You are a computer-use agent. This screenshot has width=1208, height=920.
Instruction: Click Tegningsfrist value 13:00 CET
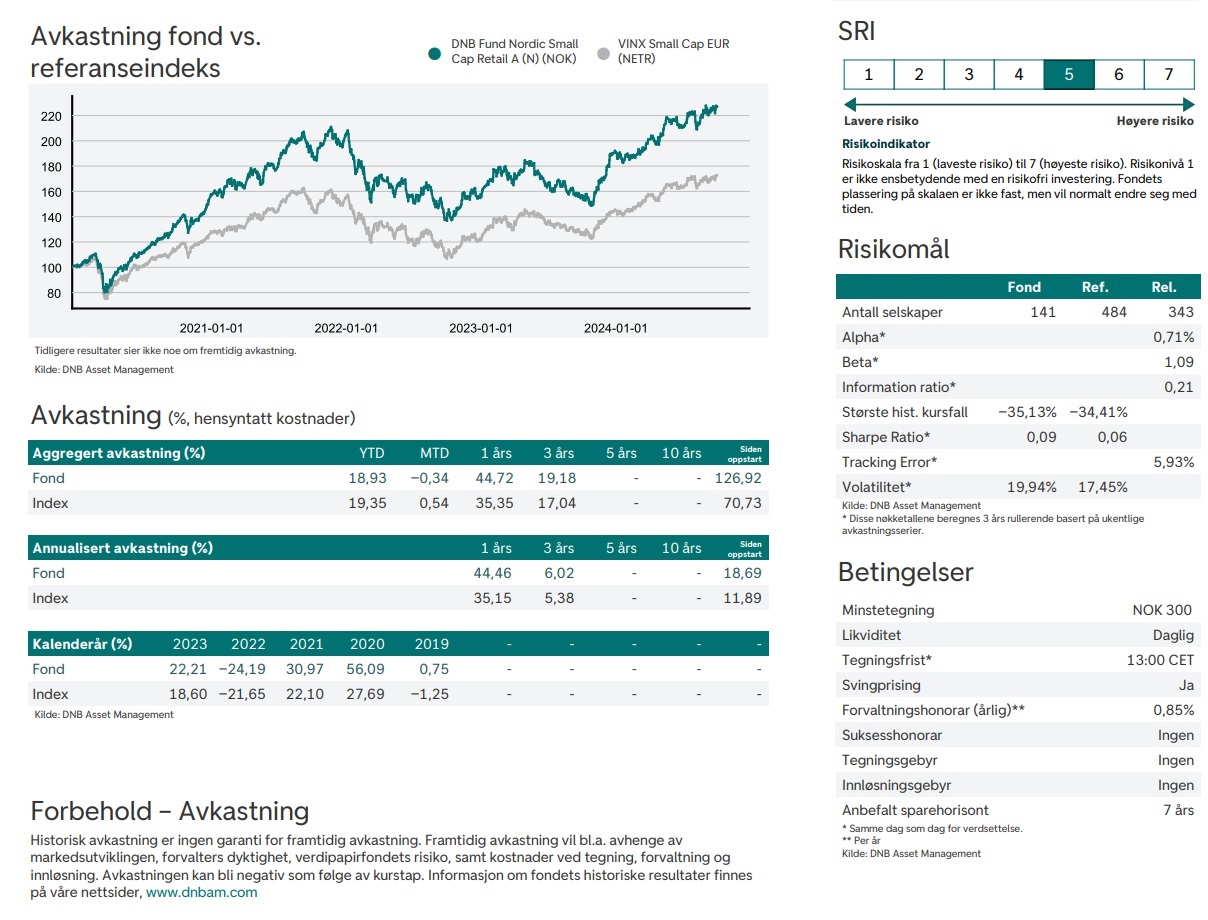(x=1160, y=660)
